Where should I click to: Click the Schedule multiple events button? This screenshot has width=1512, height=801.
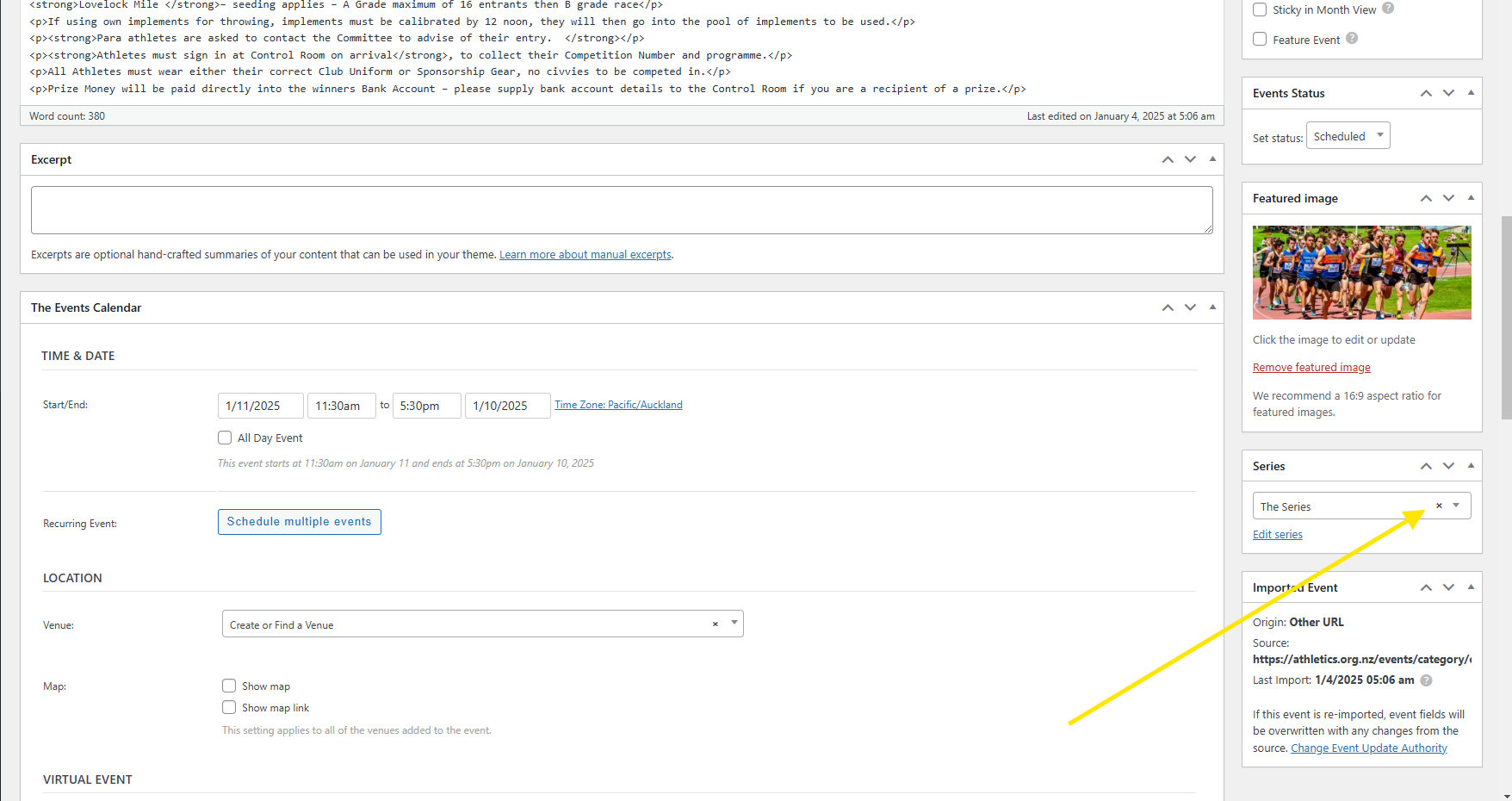point(299,522)
